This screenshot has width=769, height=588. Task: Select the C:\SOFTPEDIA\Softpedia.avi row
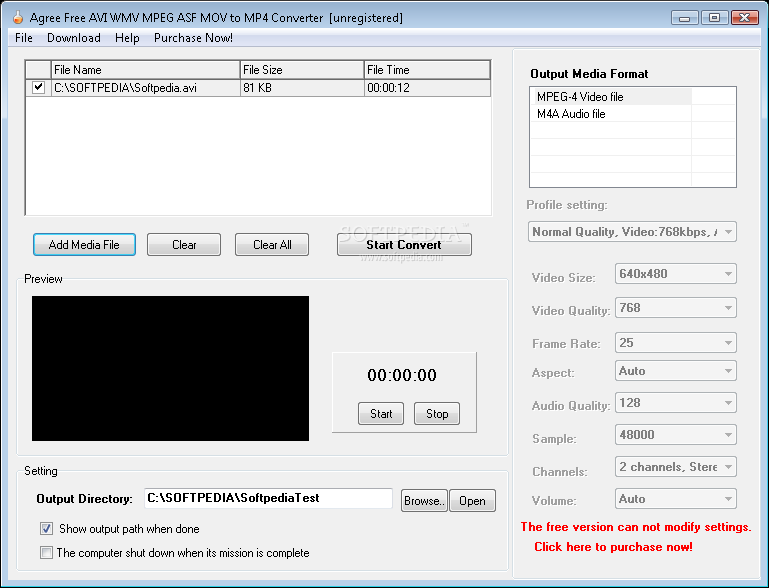(258, 88)
